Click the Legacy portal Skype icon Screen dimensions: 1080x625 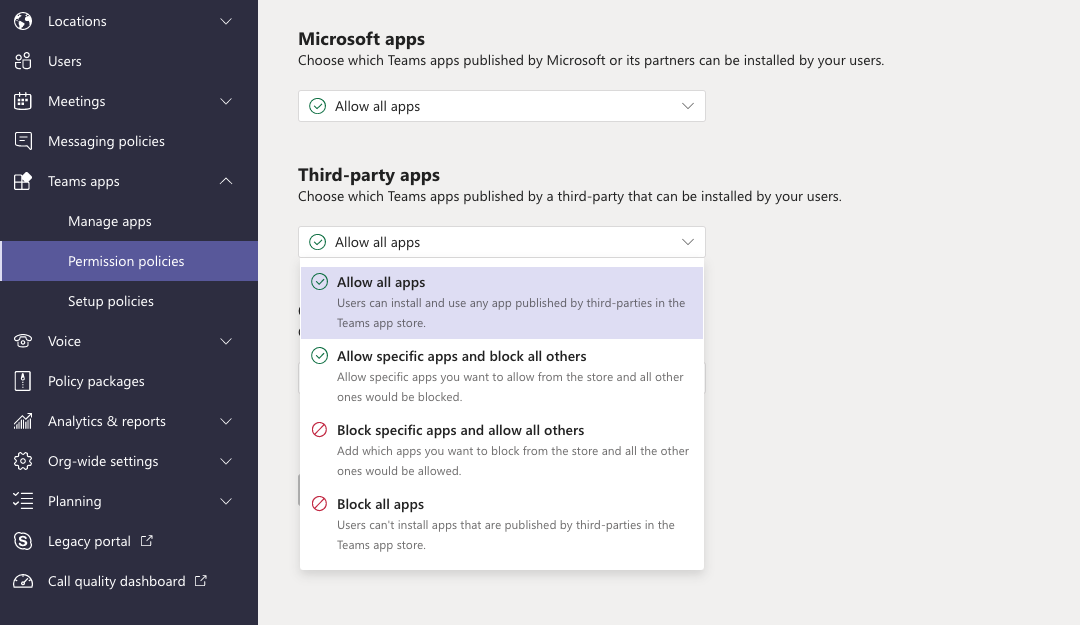(x=23, y=541)
